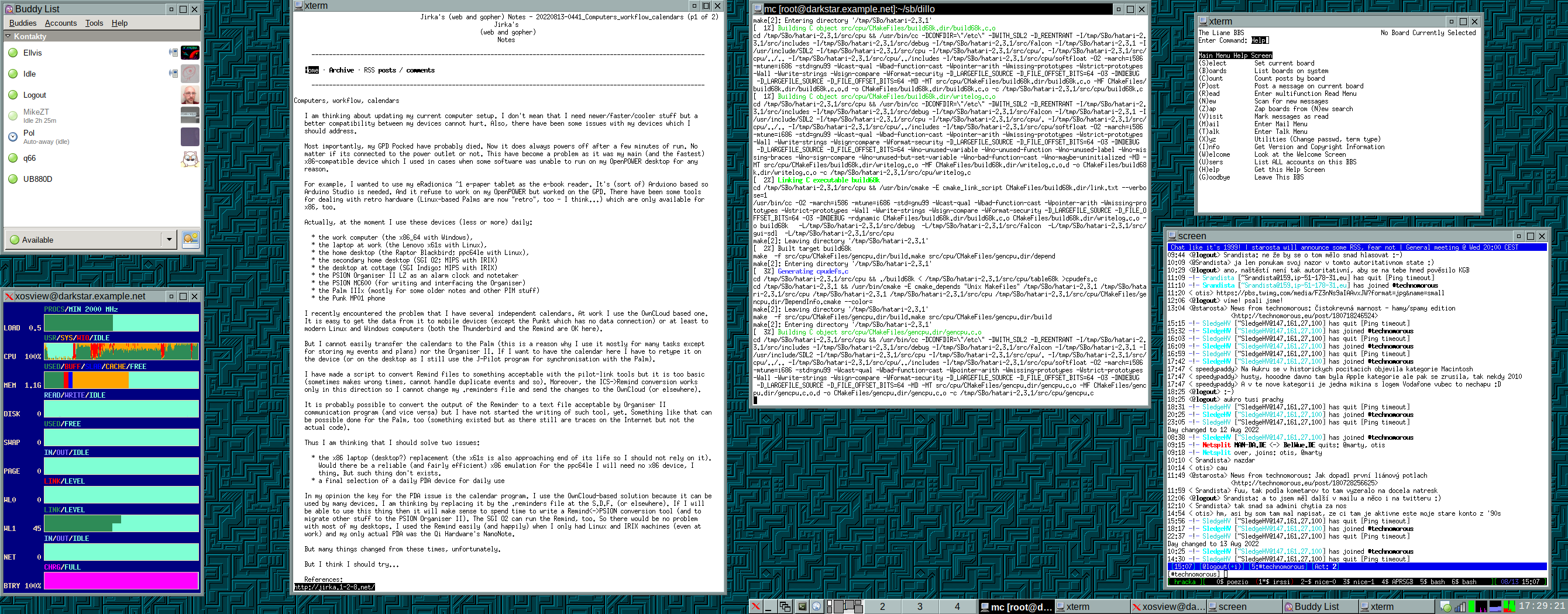Screen dimensions: 1568x614
Task: Switch to virtual desktop 4
Action: coord(957,606)
